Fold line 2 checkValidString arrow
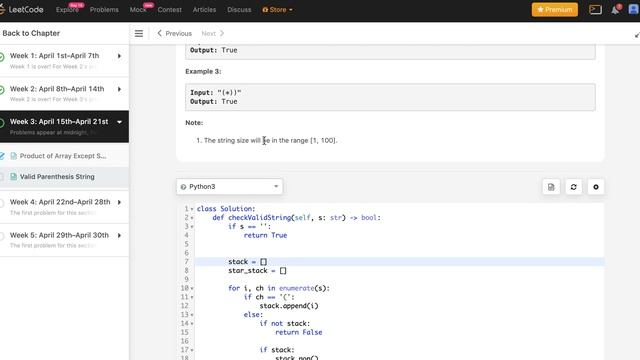 192,218
